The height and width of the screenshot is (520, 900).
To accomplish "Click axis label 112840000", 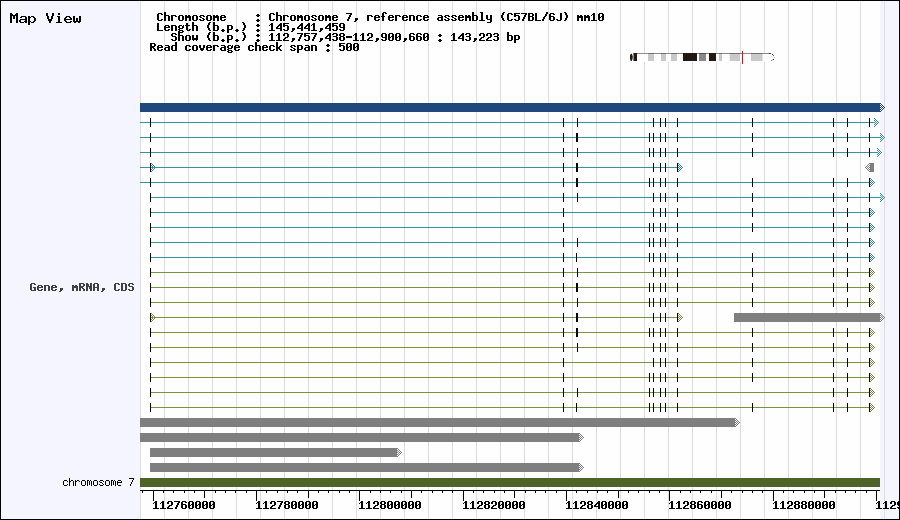I will [x=597, y=505].
